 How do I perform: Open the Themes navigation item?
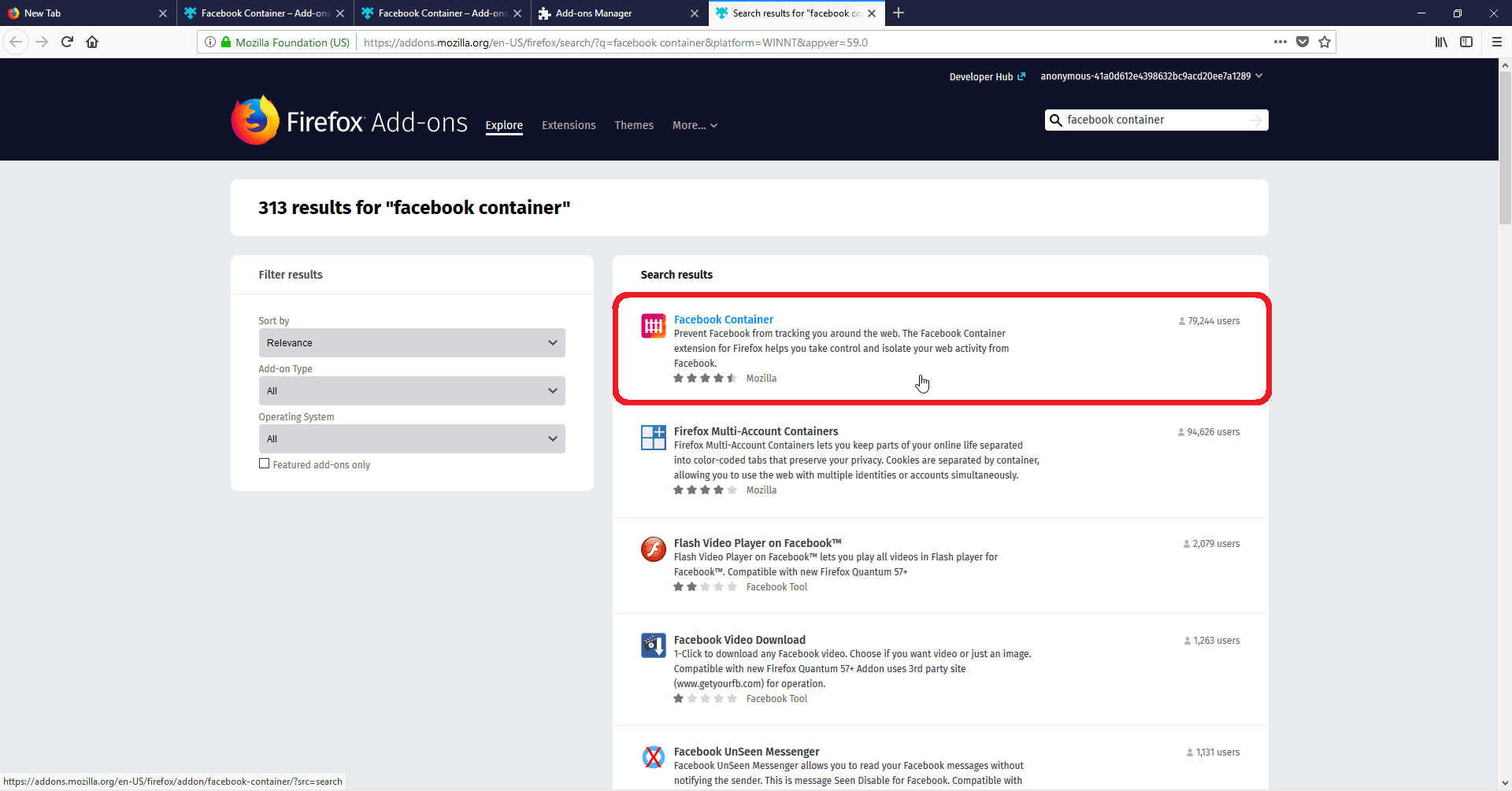tap(634, 125)
